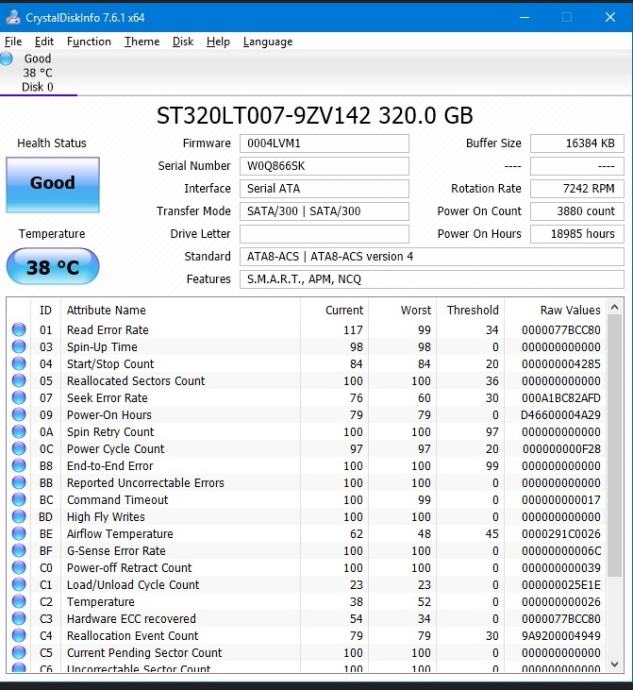This screenshot has height=690, width=633.
Task: Click the status orb for Power-On Hours
Action: pyautogui.click(x=19, y=415)
